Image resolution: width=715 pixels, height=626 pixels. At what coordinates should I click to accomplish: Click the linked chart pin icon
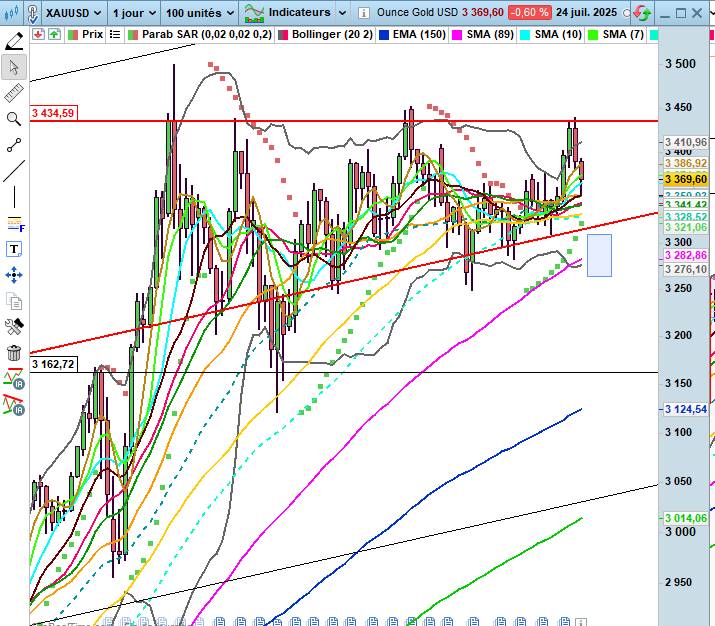[x=32, y=13]
